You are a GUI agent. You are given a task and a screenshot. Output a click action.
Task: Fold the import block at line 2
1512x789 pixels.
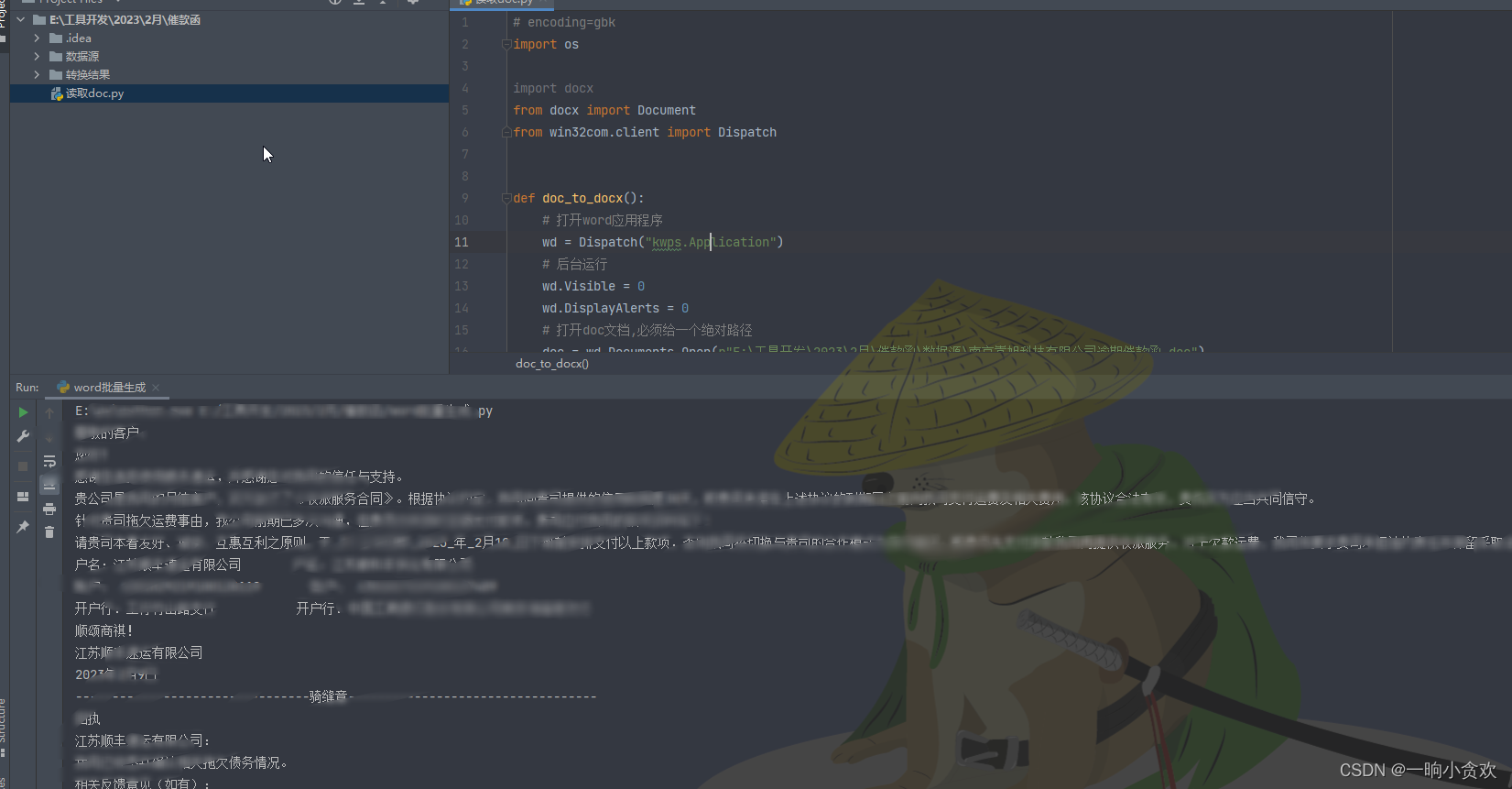point(506,44)
